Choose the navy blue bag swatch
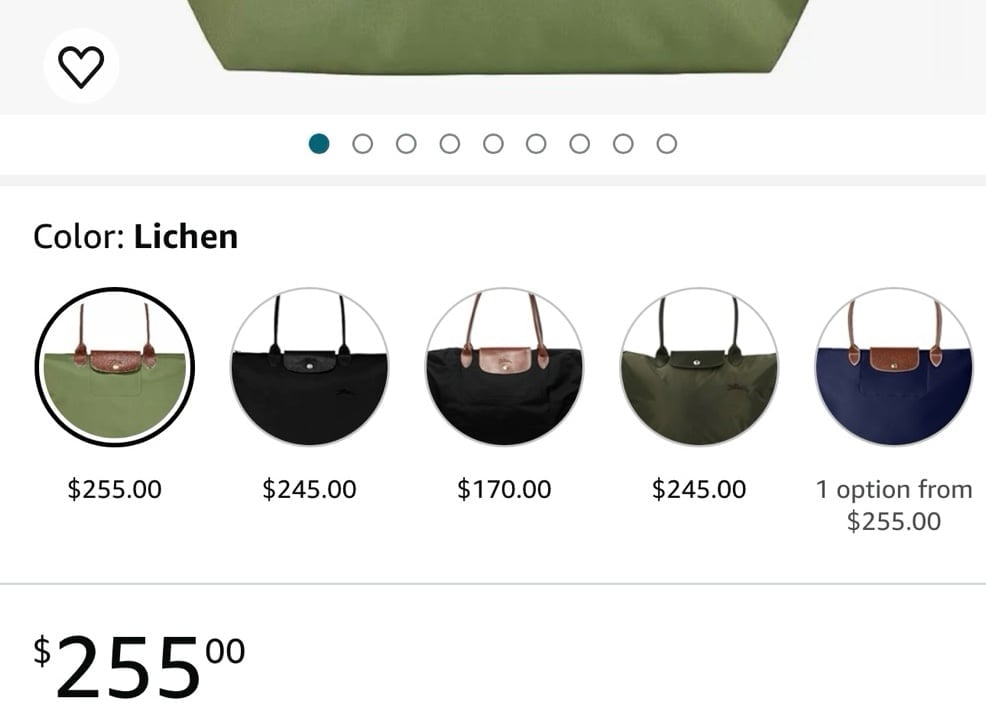This screenshot has width=986, height=714. (x=894, y=367)
